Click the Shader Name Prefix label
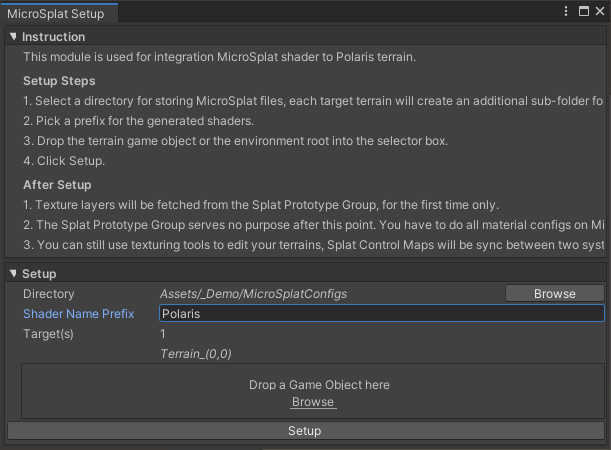 [x=78, y=314]
